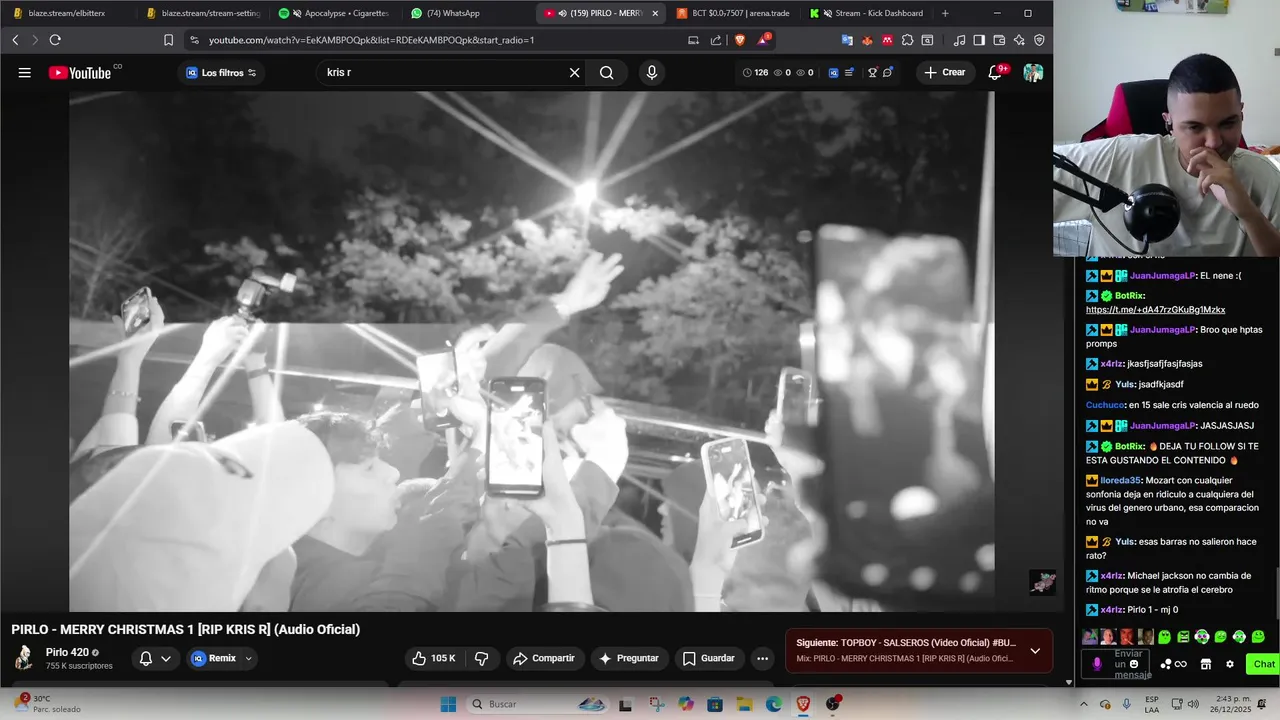This screenshot has height=720, width=1280.
Task: Open chat settings gear icon
Action: pyautogui.click(x=1229, y=664)
